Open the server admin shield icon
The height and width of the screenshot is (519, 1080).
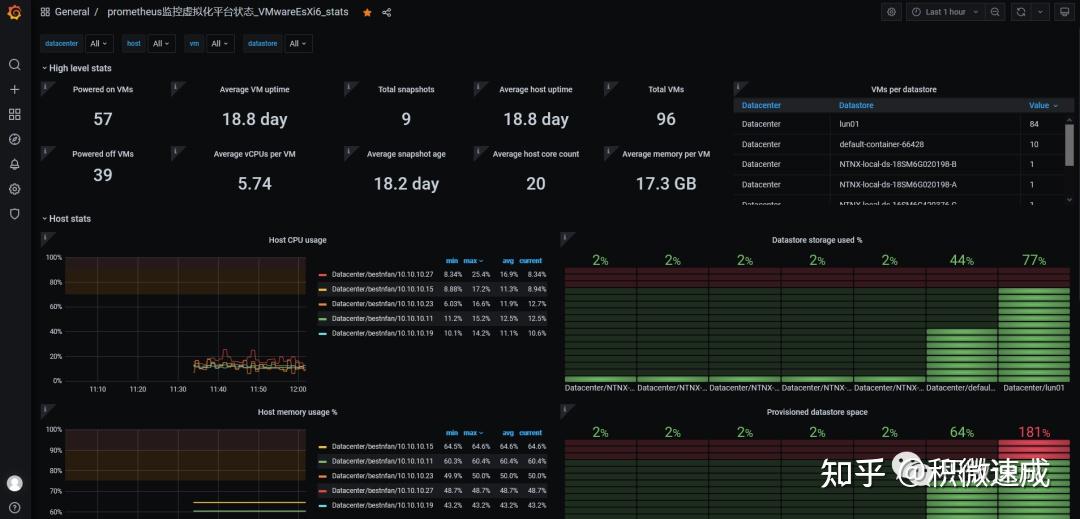[x=14, y=213]
